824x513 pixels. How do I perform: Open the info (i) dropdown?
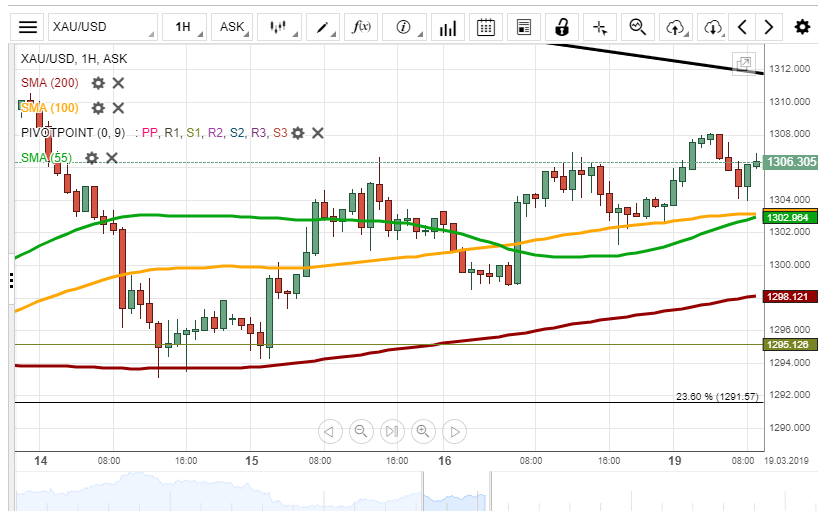(x=404, y=27)
